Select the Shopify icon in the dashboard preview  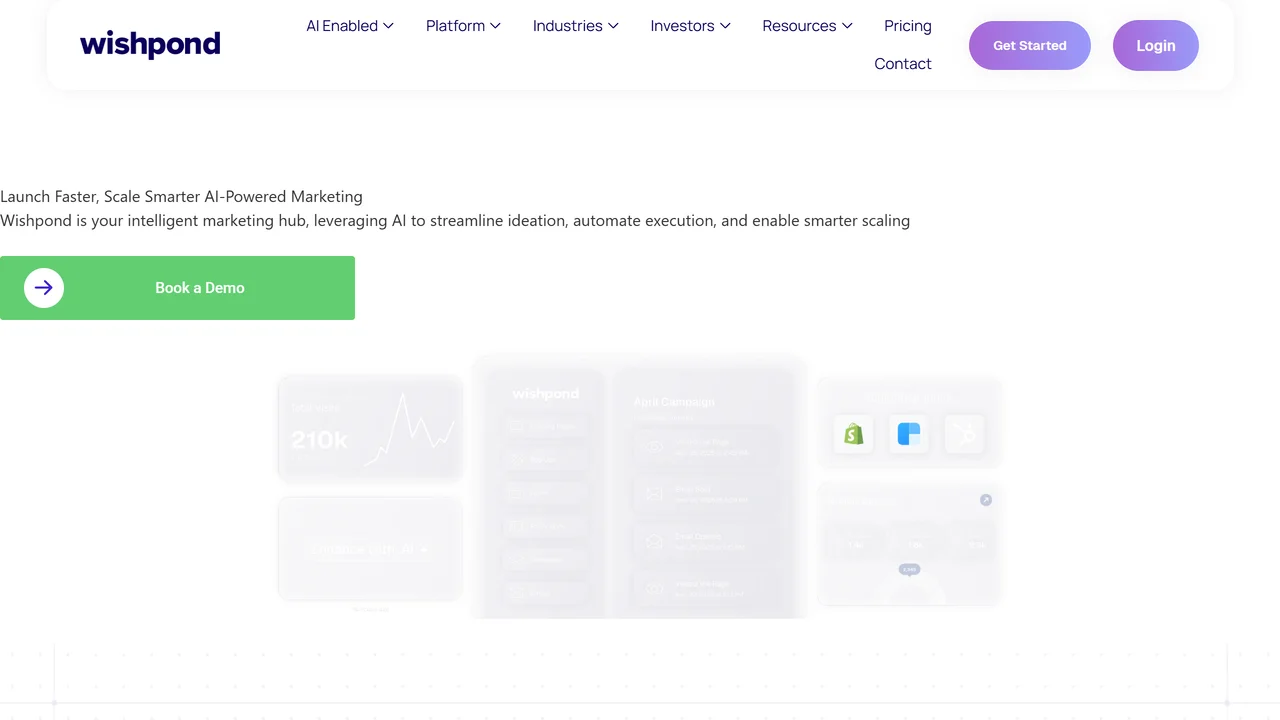coord(853,434)
